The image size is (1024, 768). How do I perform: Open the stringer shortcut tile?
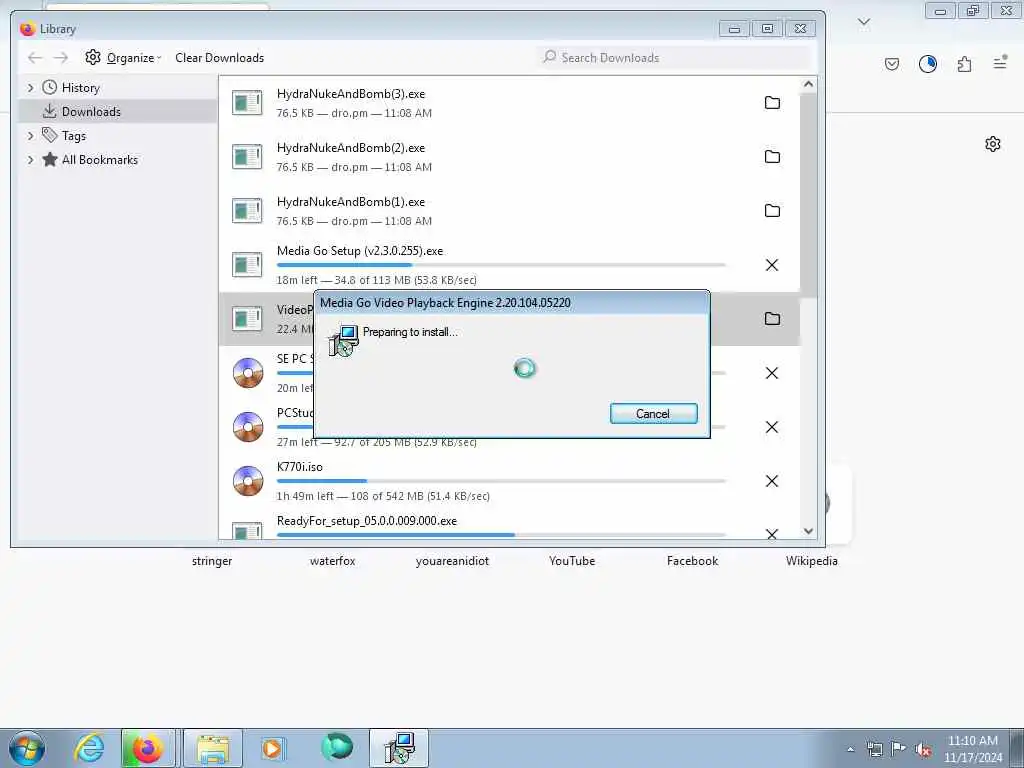[x=212, y=561]
